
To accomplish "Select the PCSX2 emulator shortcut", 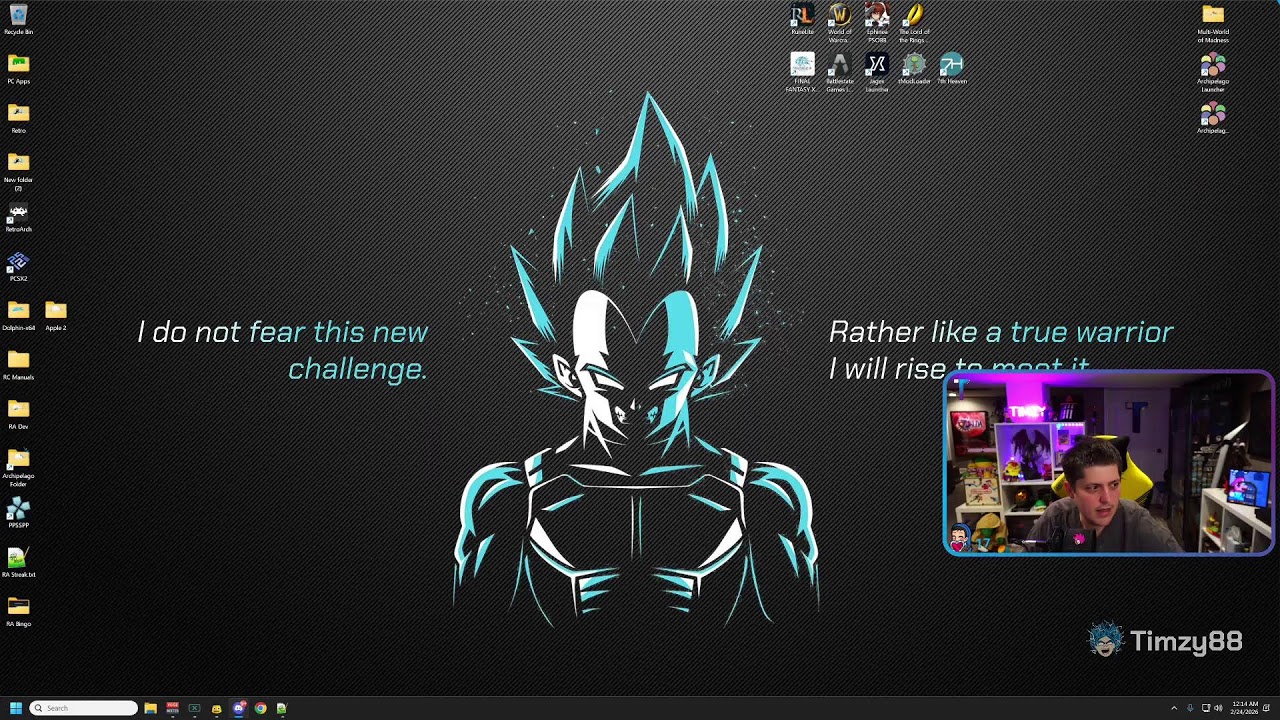I will (18, 266).
